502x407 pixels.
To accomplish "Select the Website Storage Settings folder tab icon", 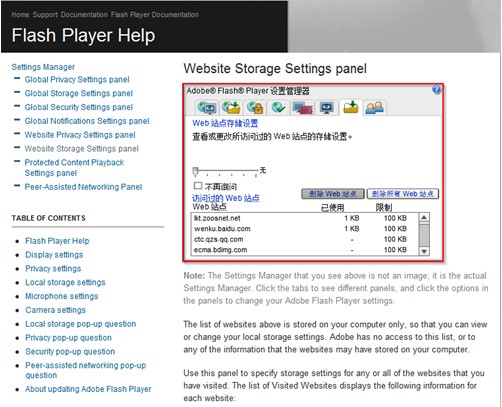I will [x=351, y=107].
